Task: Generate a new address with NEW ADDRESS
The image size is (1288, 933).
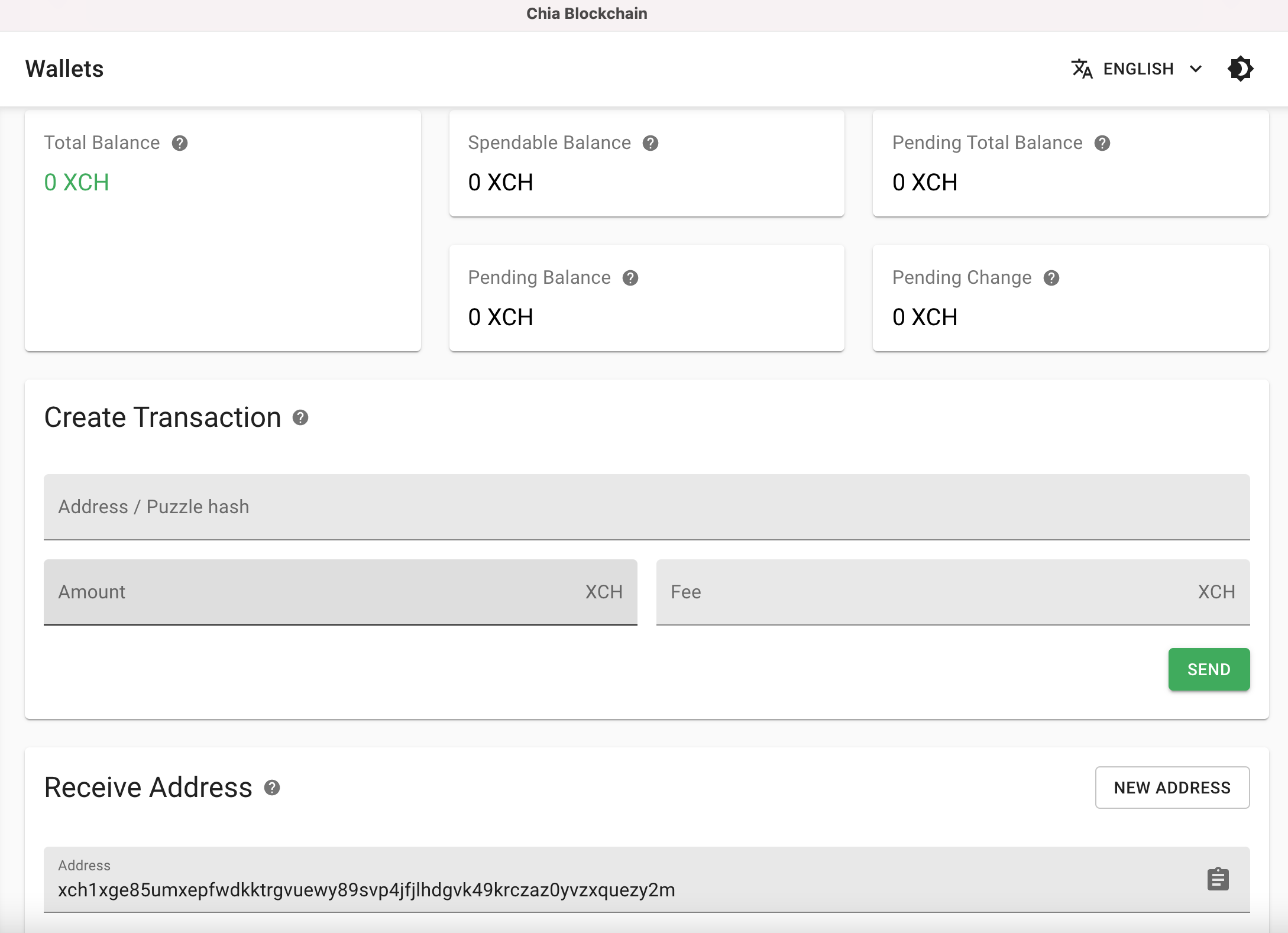Action: click(x=1172, y=788)
